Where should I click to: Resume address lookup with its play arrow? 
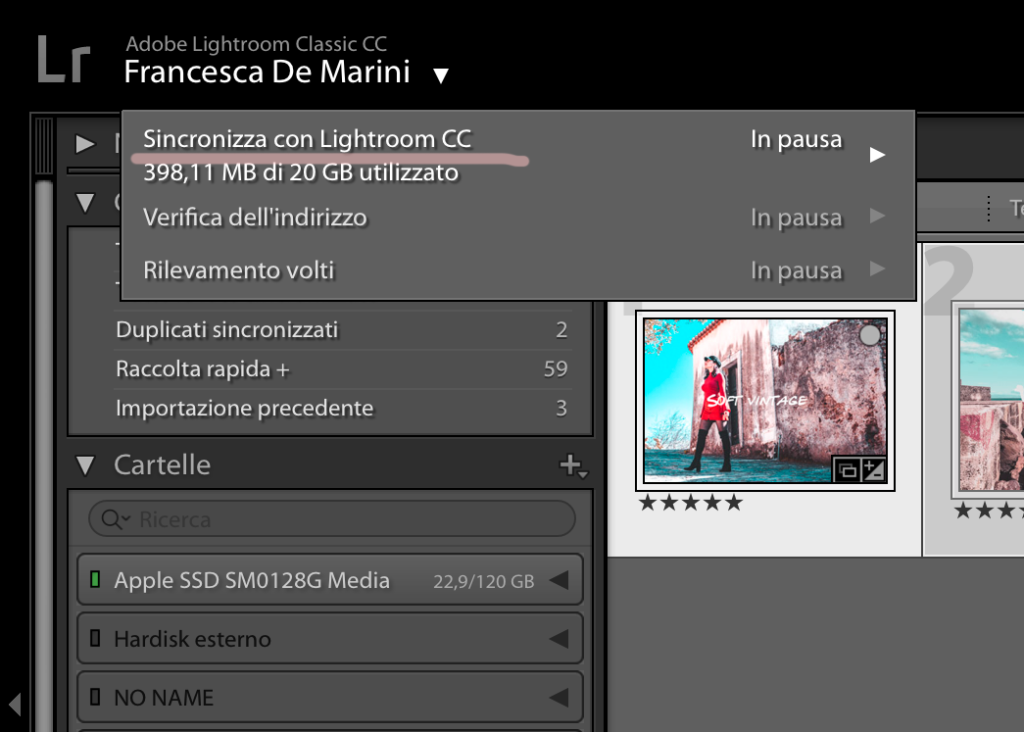tap(877, 216)
